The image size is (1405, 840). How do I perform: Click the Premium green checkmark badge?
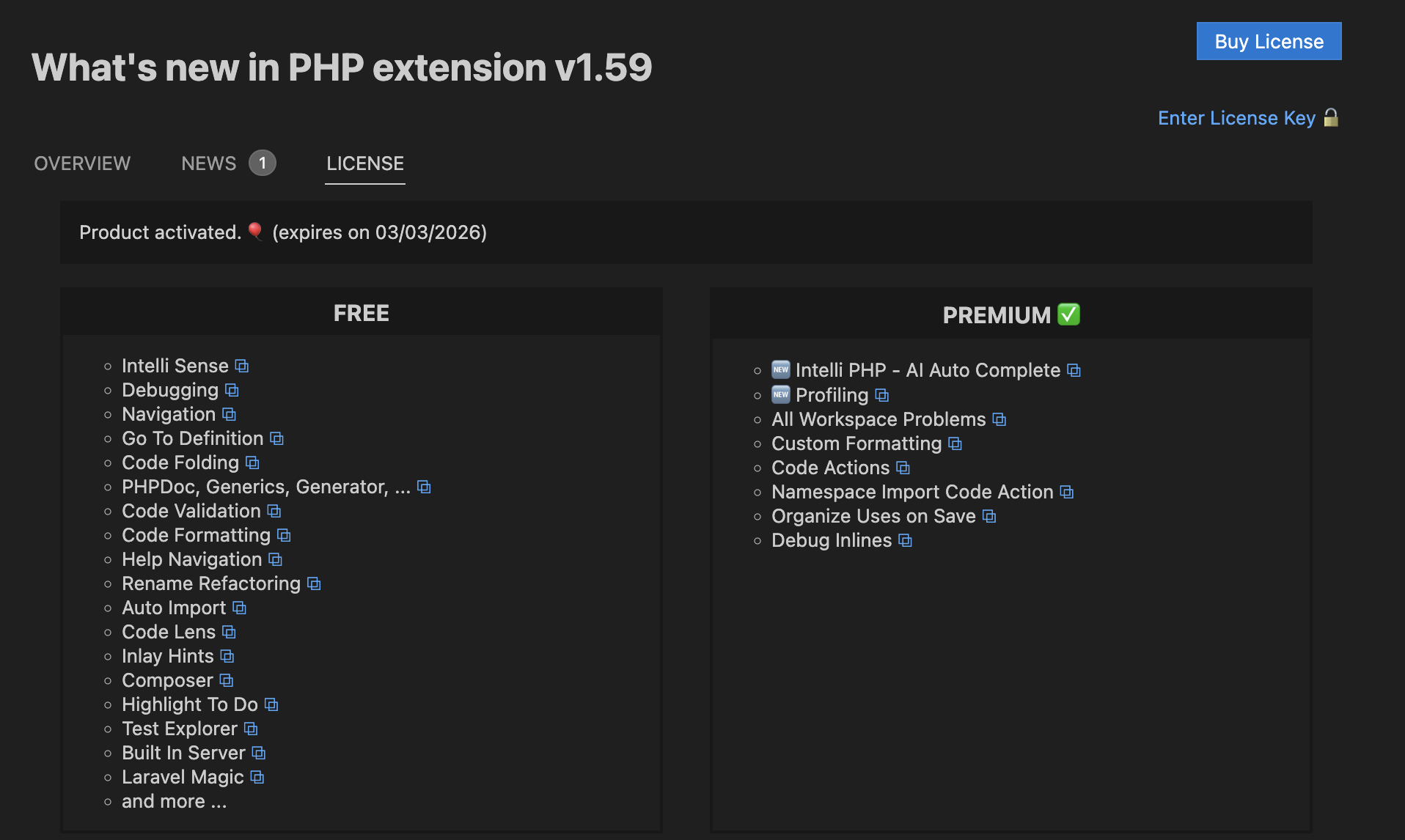click(x=1068, y=314)
